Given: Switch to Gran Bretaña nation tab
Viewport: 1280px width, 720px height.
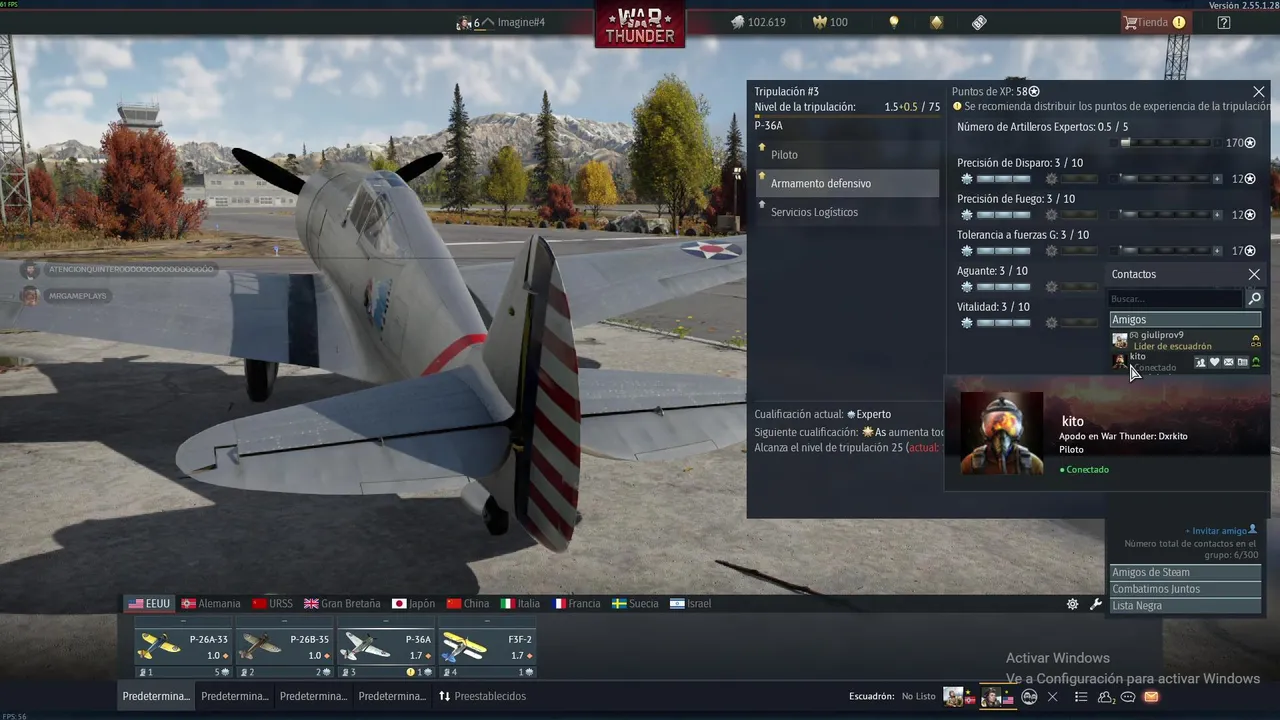Looking at the screenshot, I should (x=342, y=604).
